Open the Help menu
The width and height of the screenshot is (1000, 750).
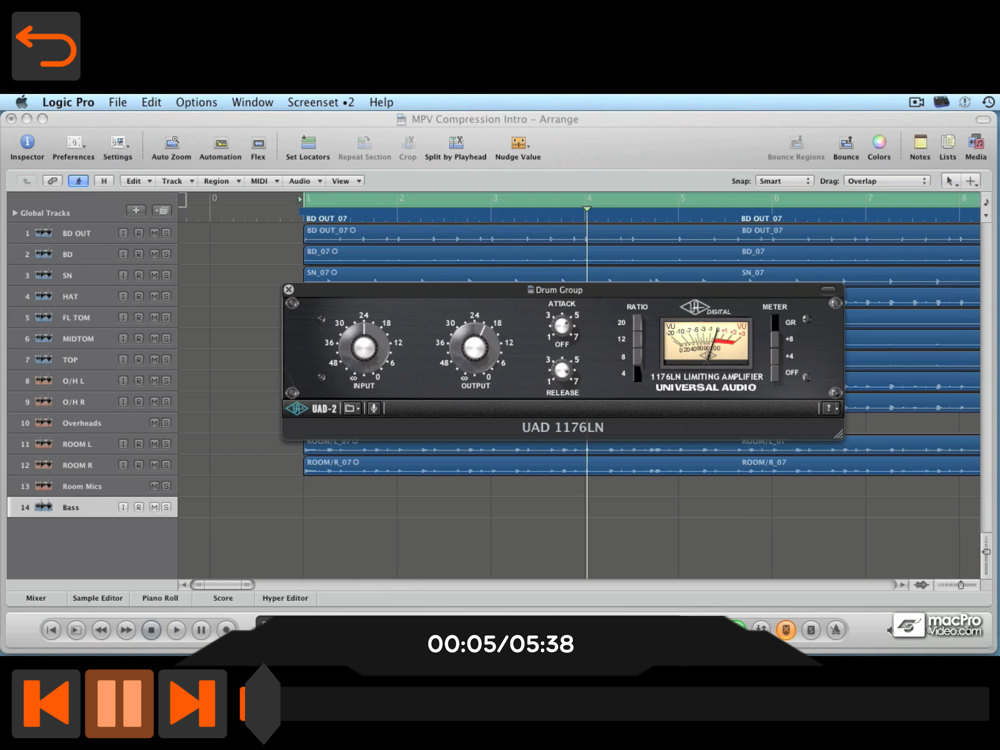381,102
